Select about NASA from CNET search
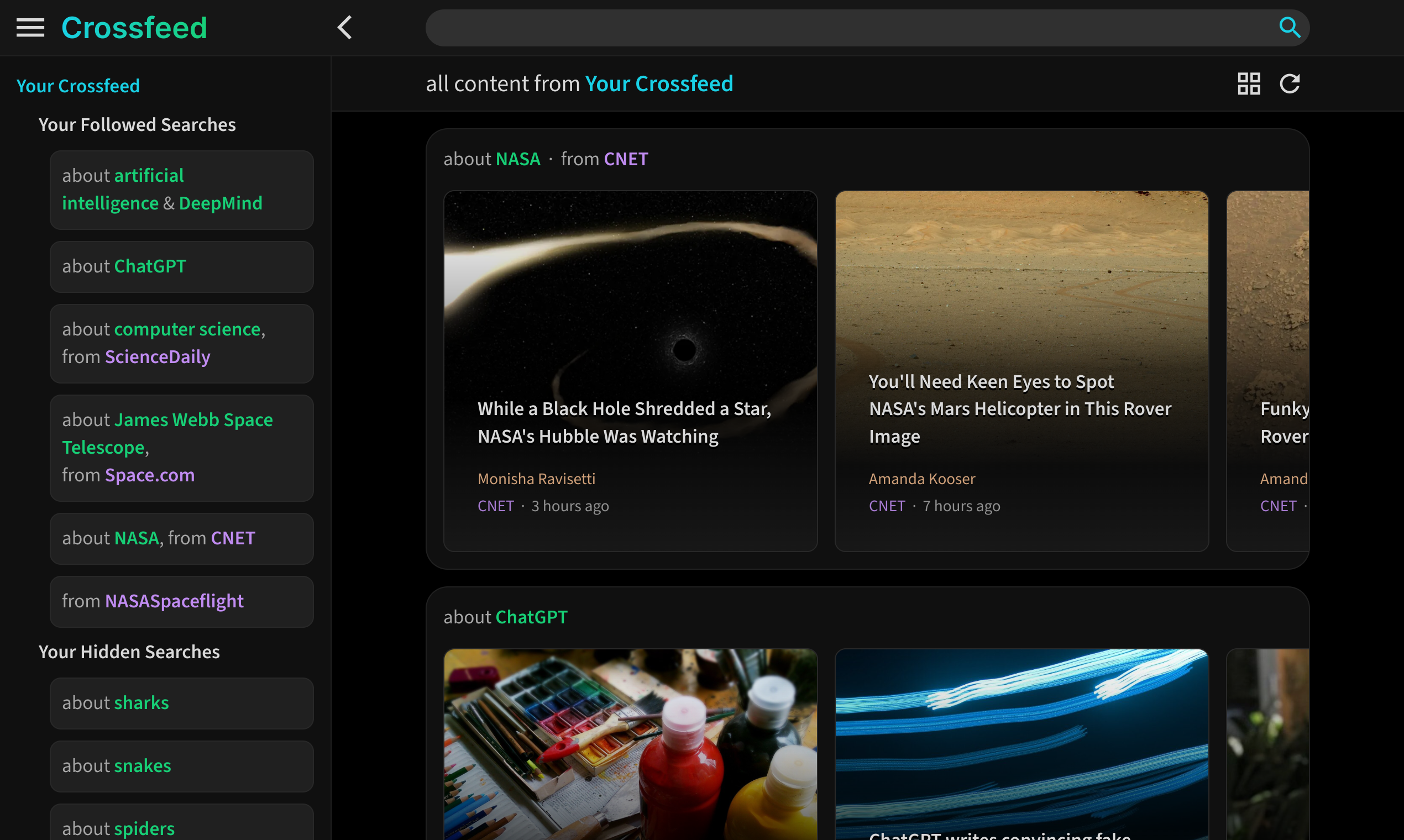Screen dimensions: 1404x840 coord(182,538)
